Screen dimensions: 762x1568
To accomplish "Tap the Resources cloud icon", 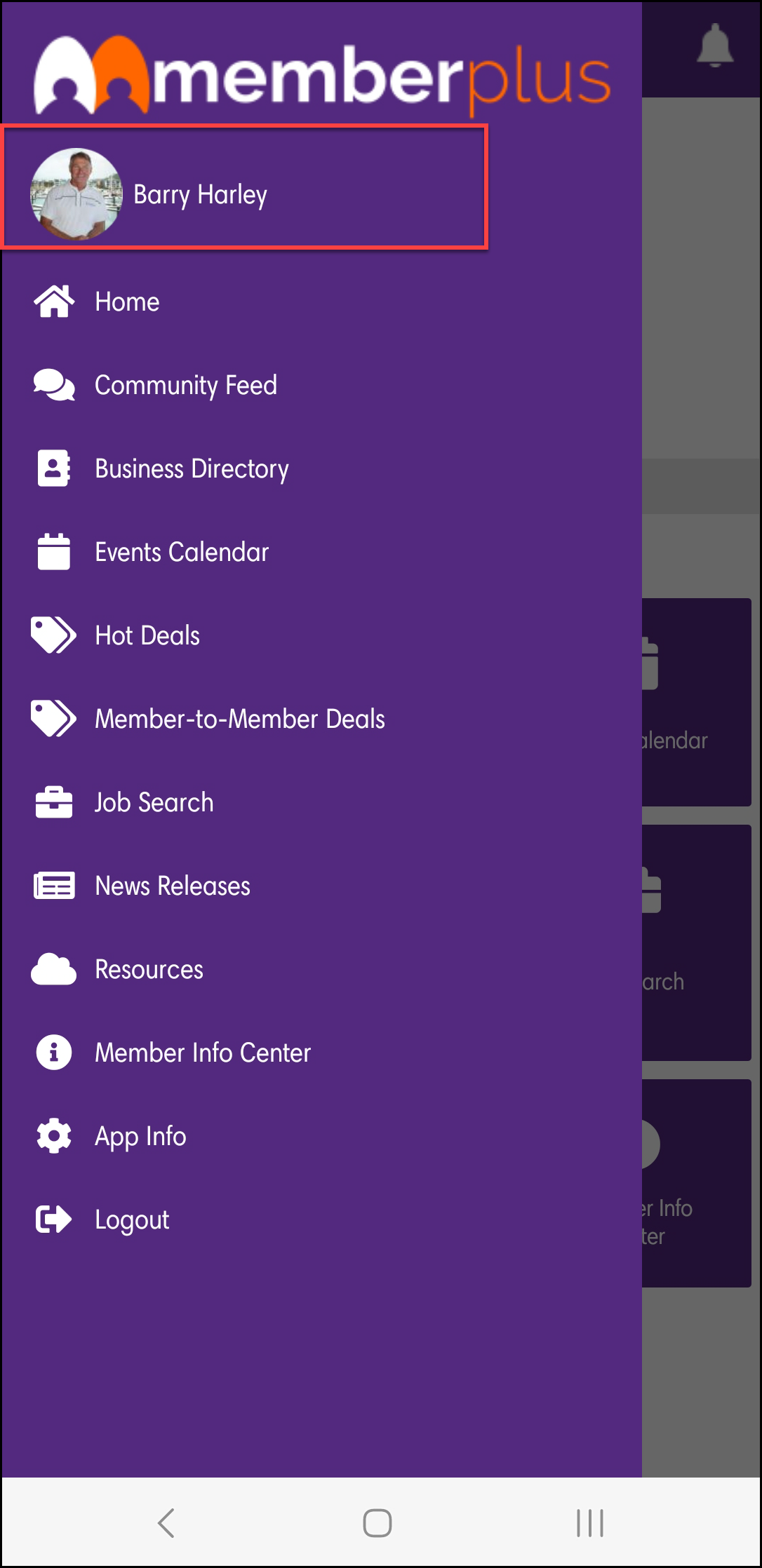I will point(54,969).
